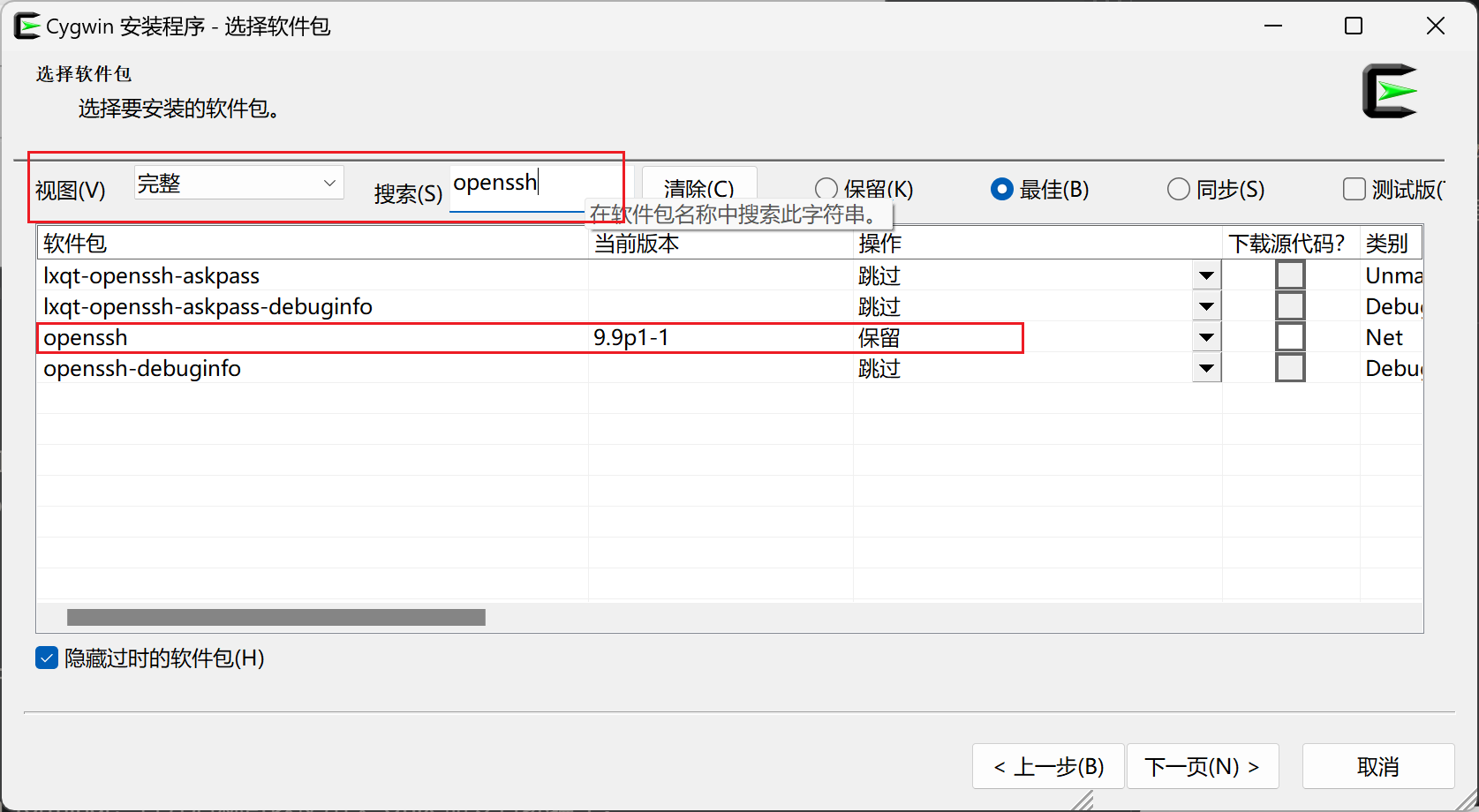Uncheck 隐藏过时的软件包(H) checkbox

47,658
